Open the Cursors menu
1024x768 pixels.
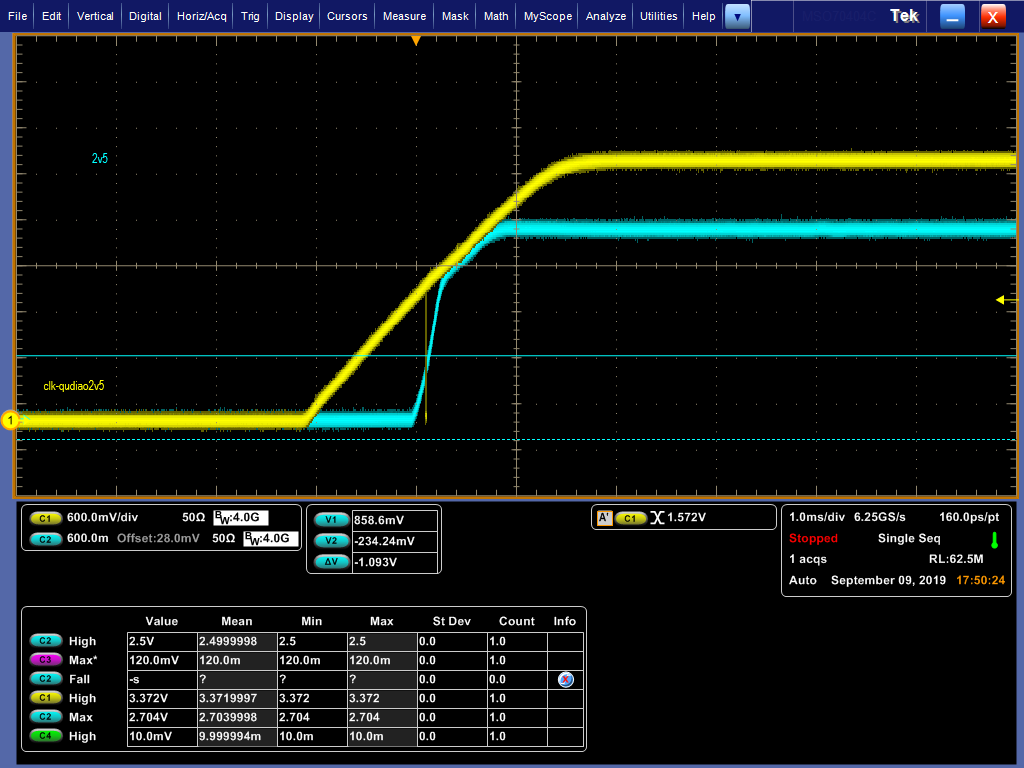pos(347,16)
